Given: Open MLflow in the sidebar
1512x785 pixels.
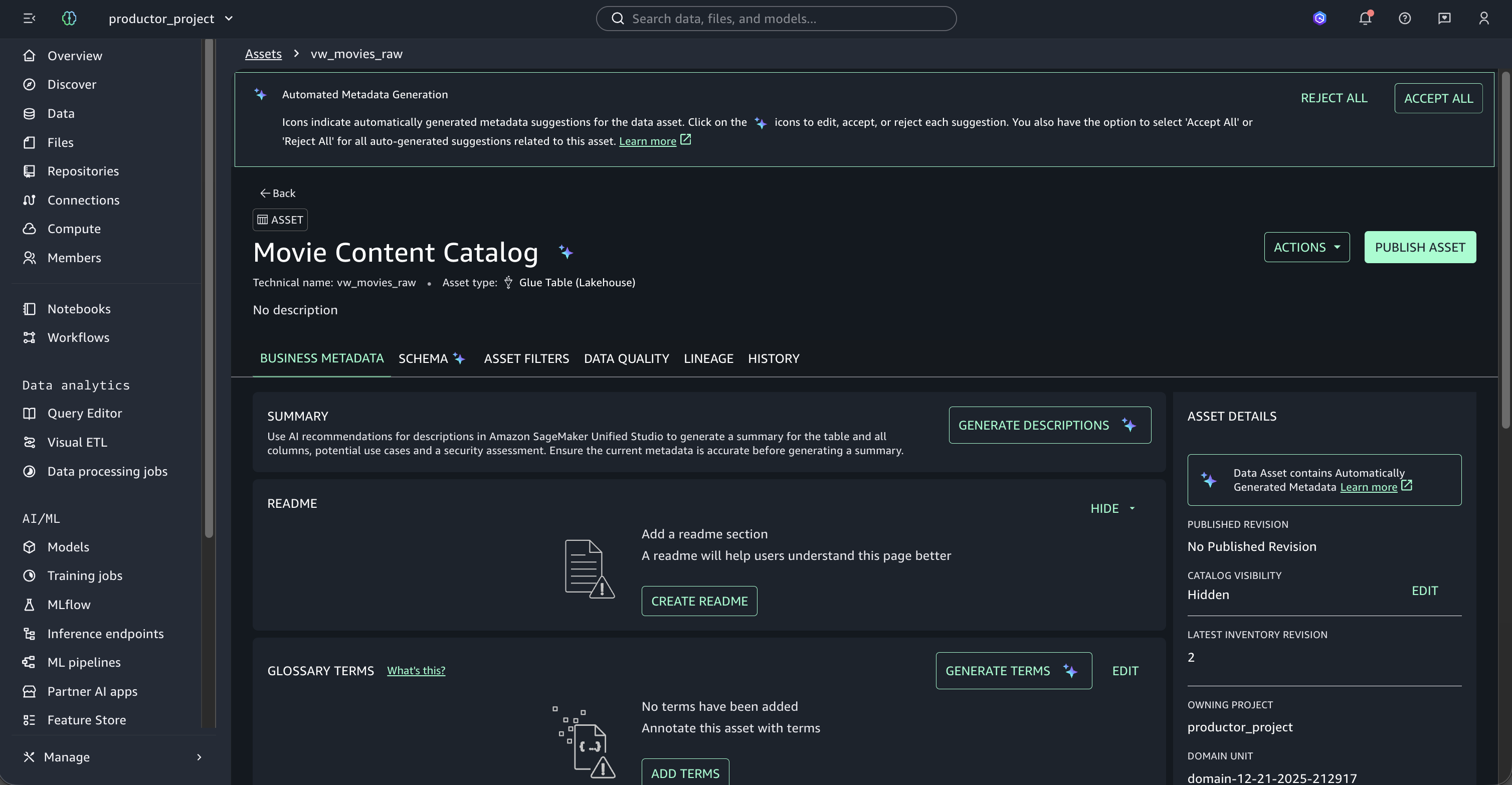Looking at the screenshot, I should click(x=69, y=605).
